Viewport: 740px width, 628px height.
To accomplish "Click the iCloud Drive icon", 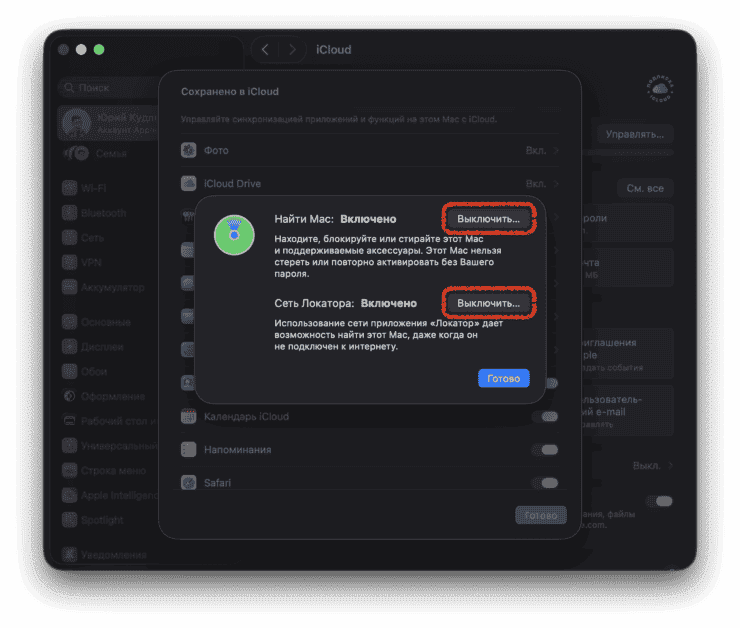I will 189,184.
